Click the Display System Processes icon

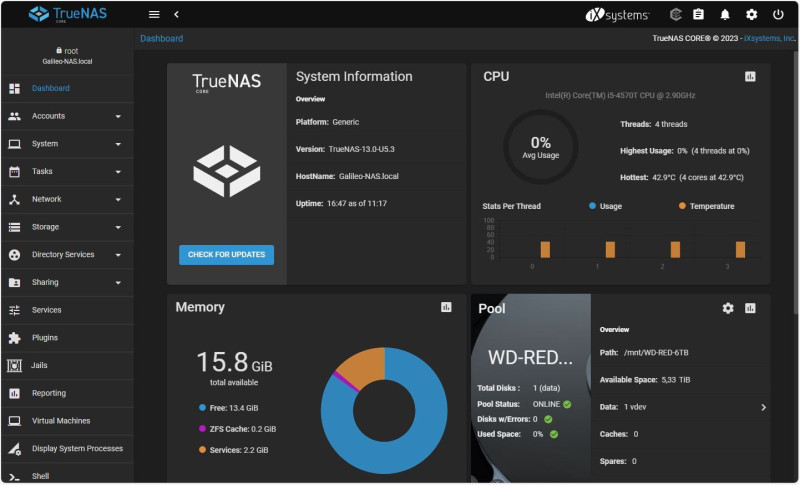[x=14, y=449]
